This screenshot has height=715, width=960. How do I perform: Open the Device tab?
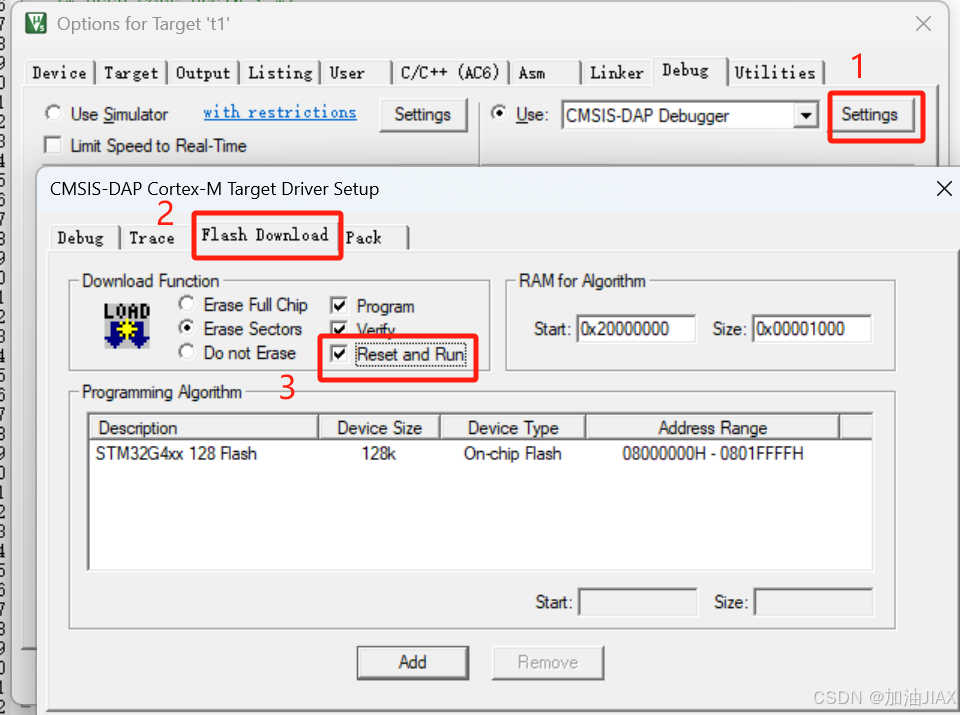(x=59, y=73)
